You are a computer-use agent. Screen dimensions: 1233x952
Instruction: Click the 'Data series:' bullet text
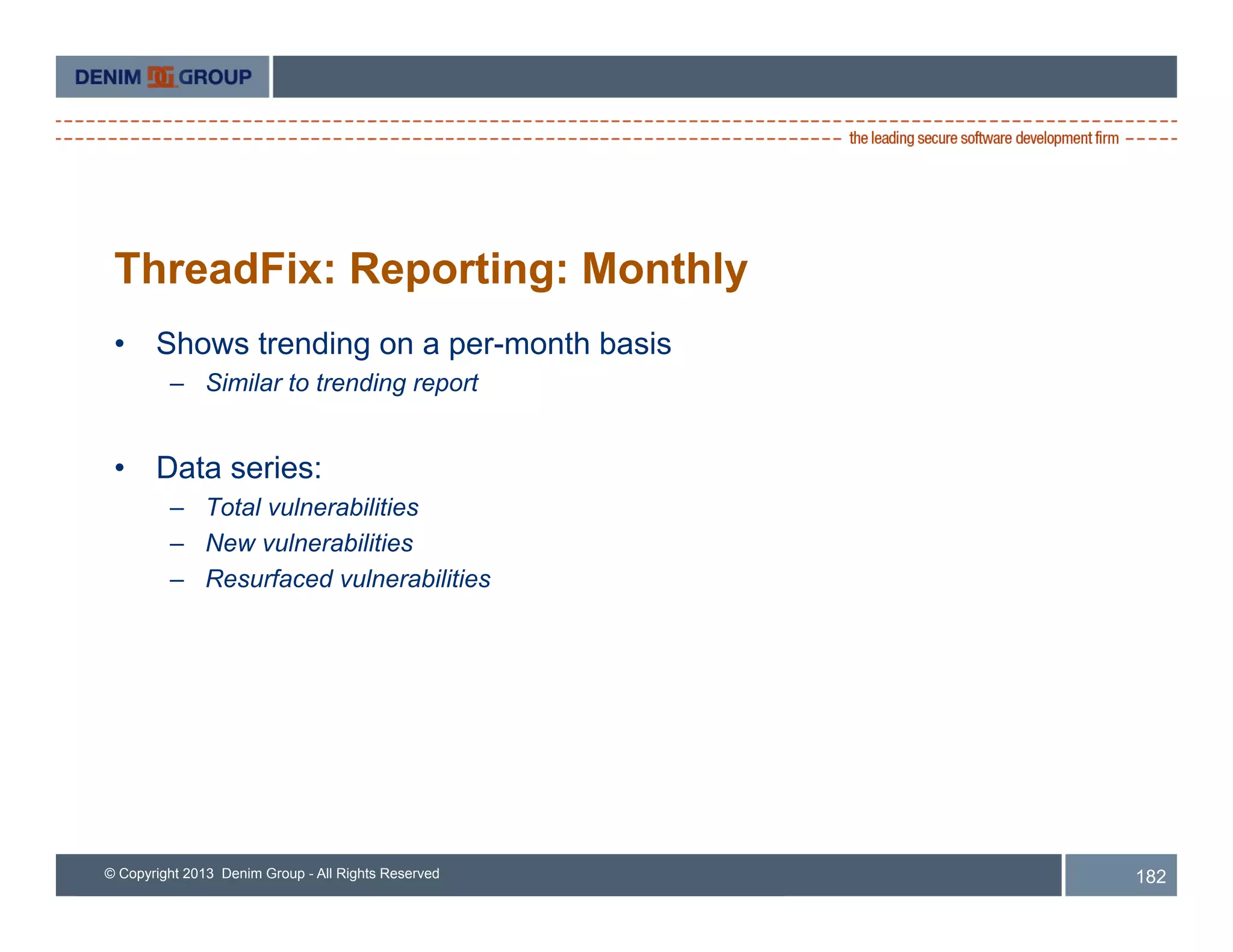tap(238, 468)
